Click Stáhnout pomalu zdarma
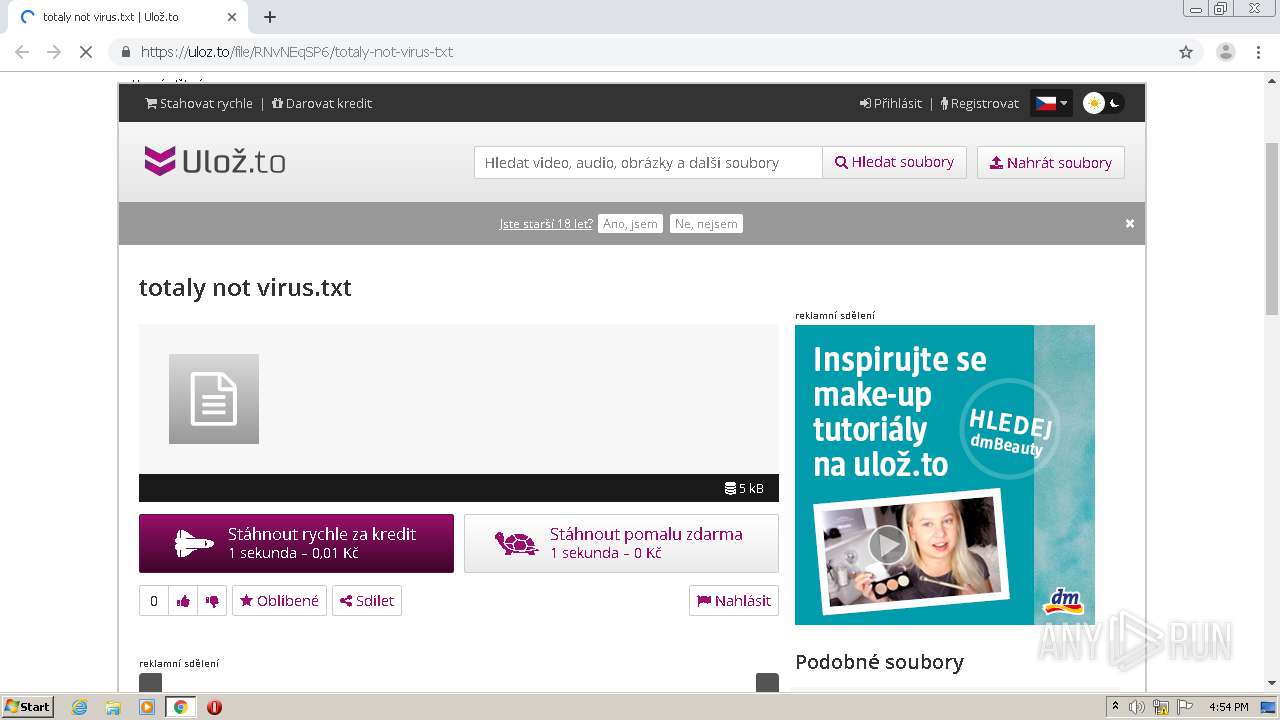The width and height of the screenshot is (1280, 720). pos(621,543)
